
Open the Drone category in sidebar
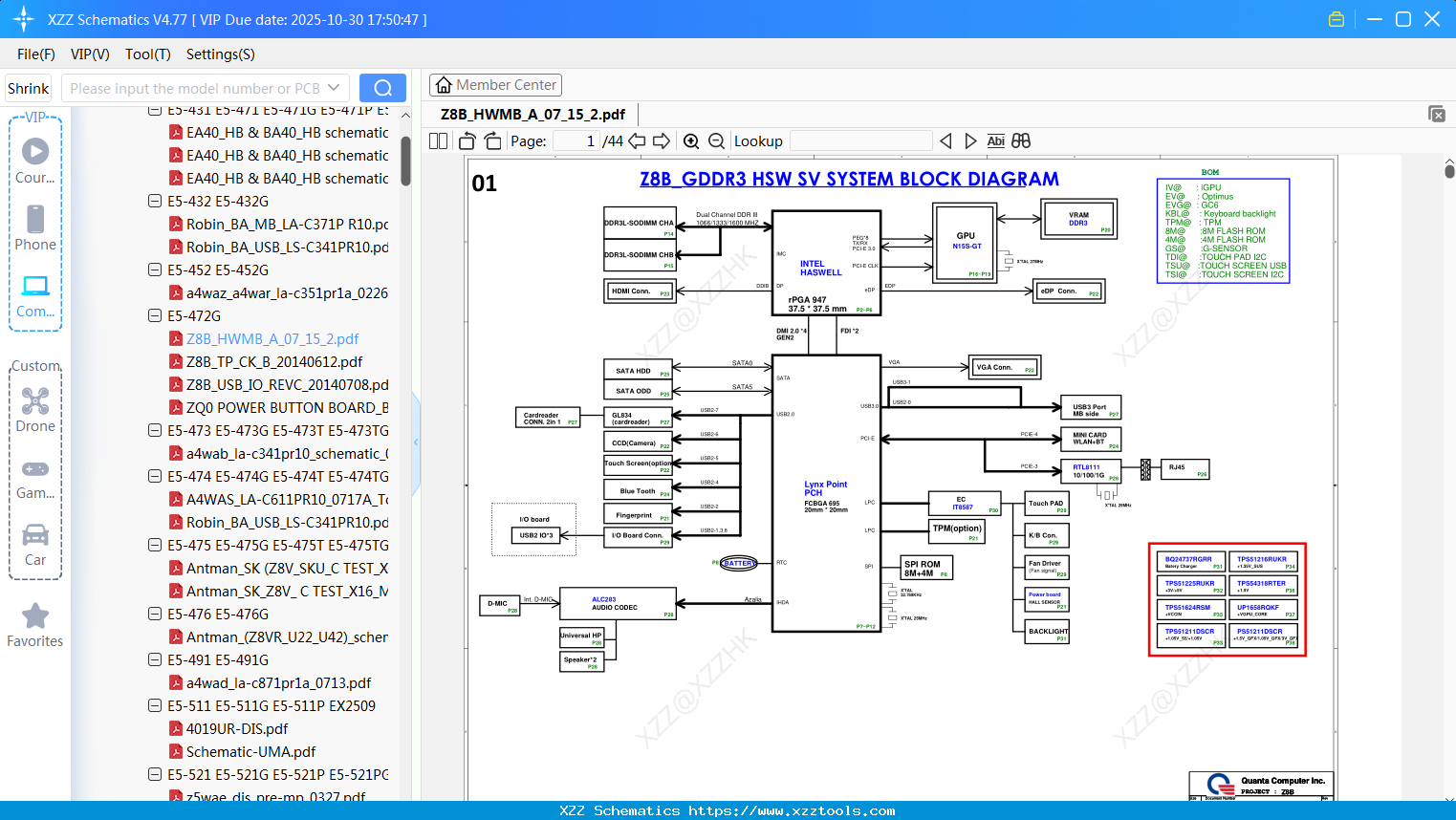pyautogui.click(x=35, y=410)
